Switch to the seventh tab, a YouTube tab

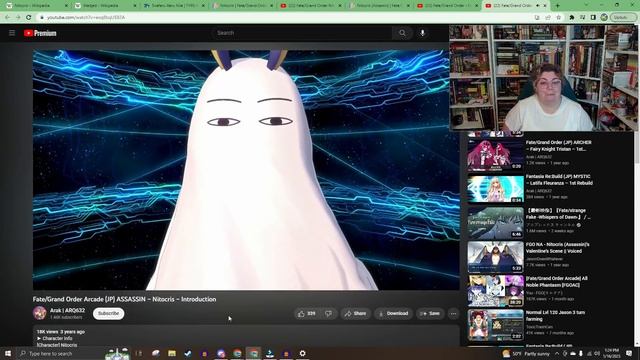point(446,6)
